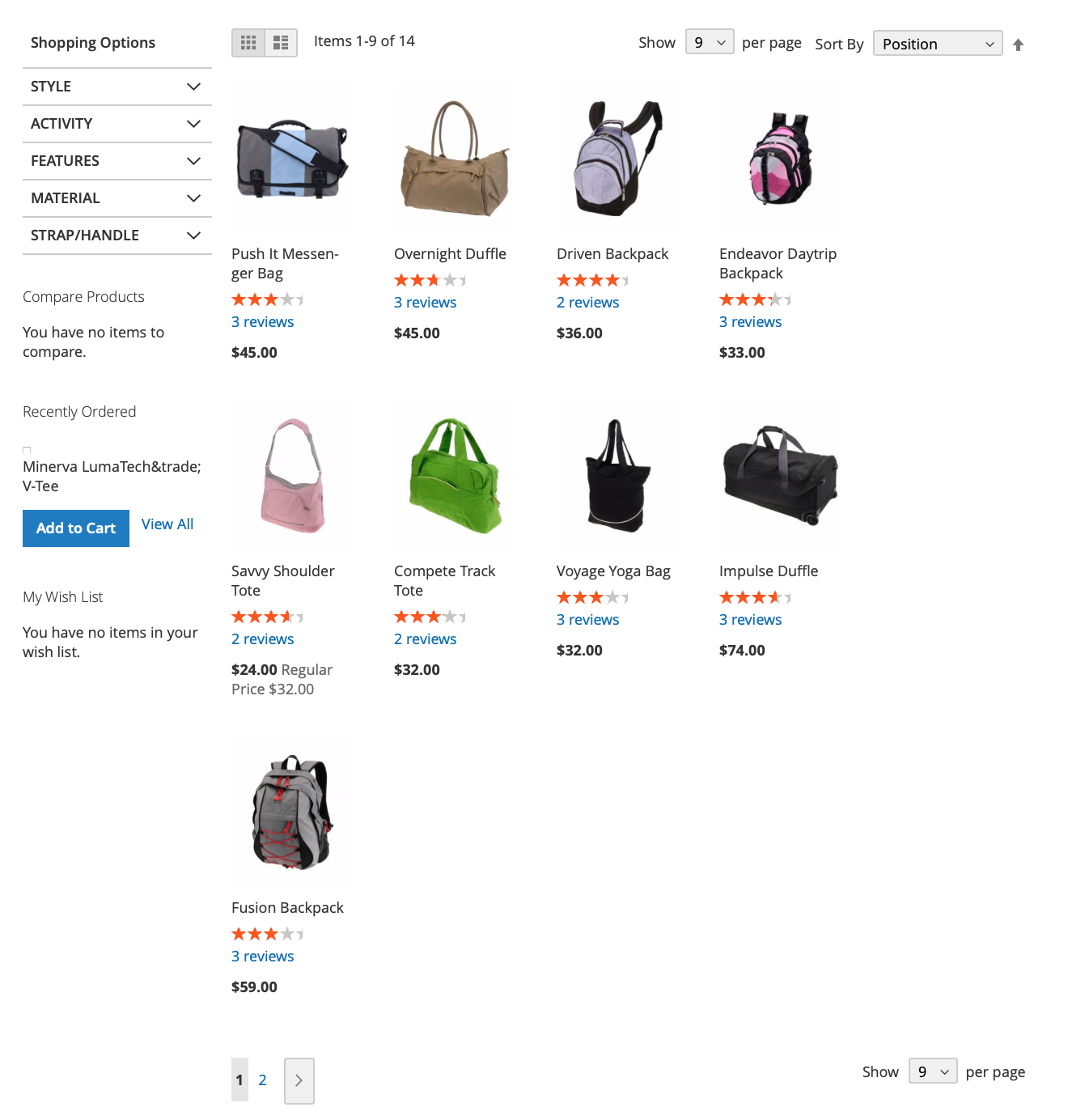Open the Push It Messenger Bag image
1068x1120 pixels.
pyautogui.click(x=293, y=159)
